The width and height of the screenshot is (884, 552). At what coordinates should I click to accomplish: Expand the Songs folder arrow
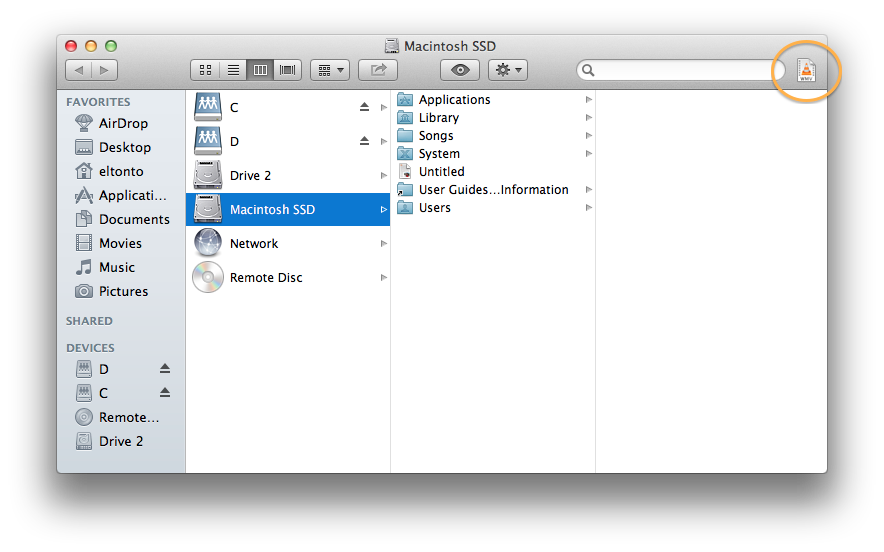pos(589,135)
